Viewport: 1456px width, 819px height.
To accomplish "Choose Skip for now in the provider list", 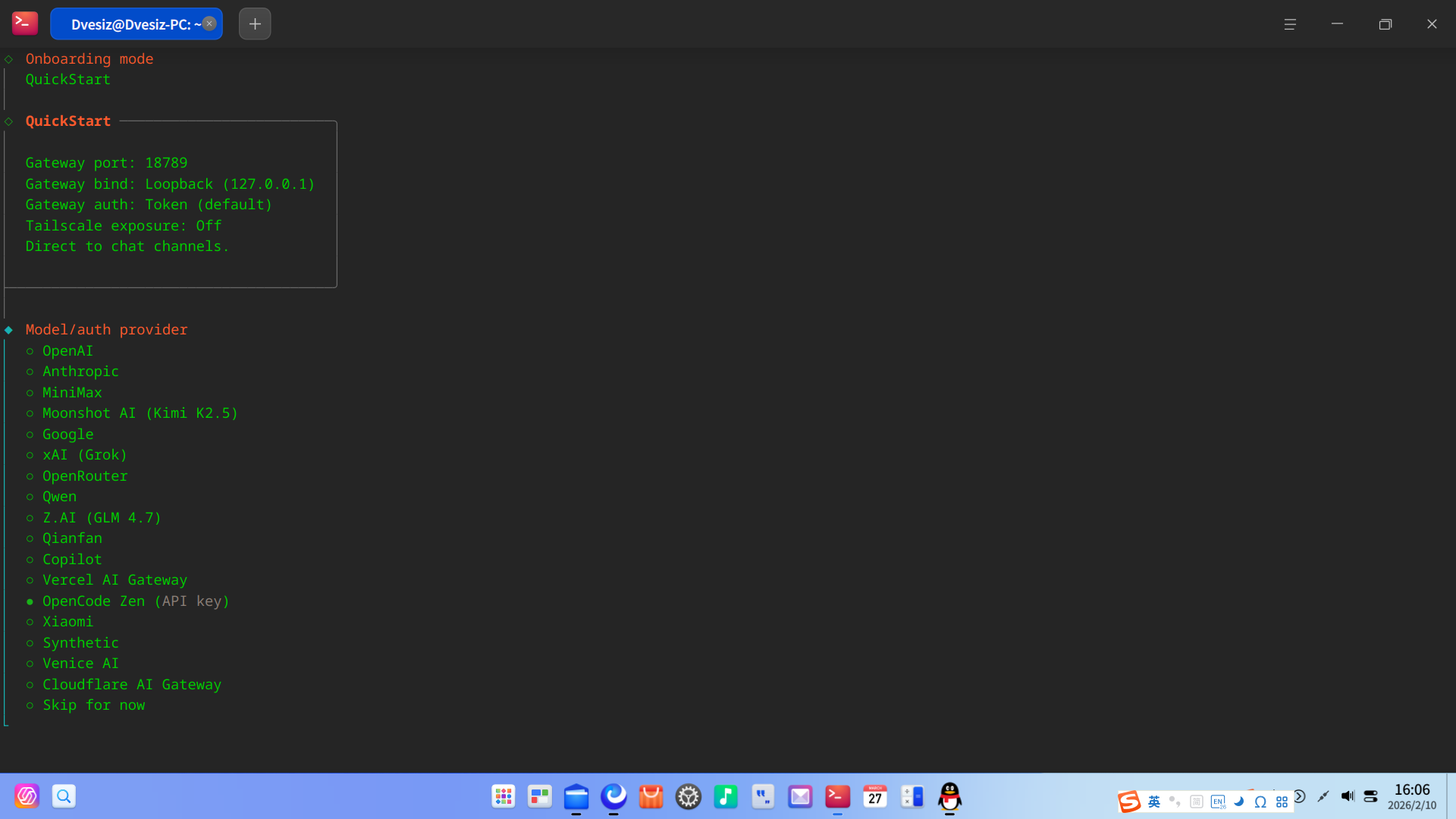I will tap(93, 705).
